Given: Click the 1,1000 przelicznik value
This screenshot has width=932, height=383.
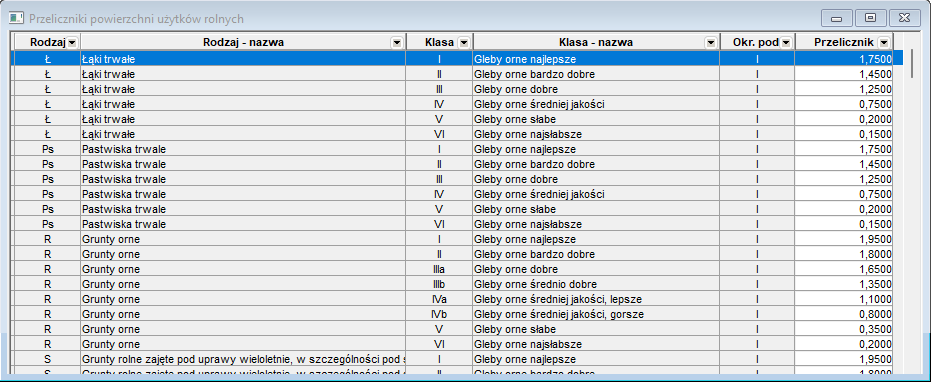Looking at the screenshot, I should tap(843, 299).
